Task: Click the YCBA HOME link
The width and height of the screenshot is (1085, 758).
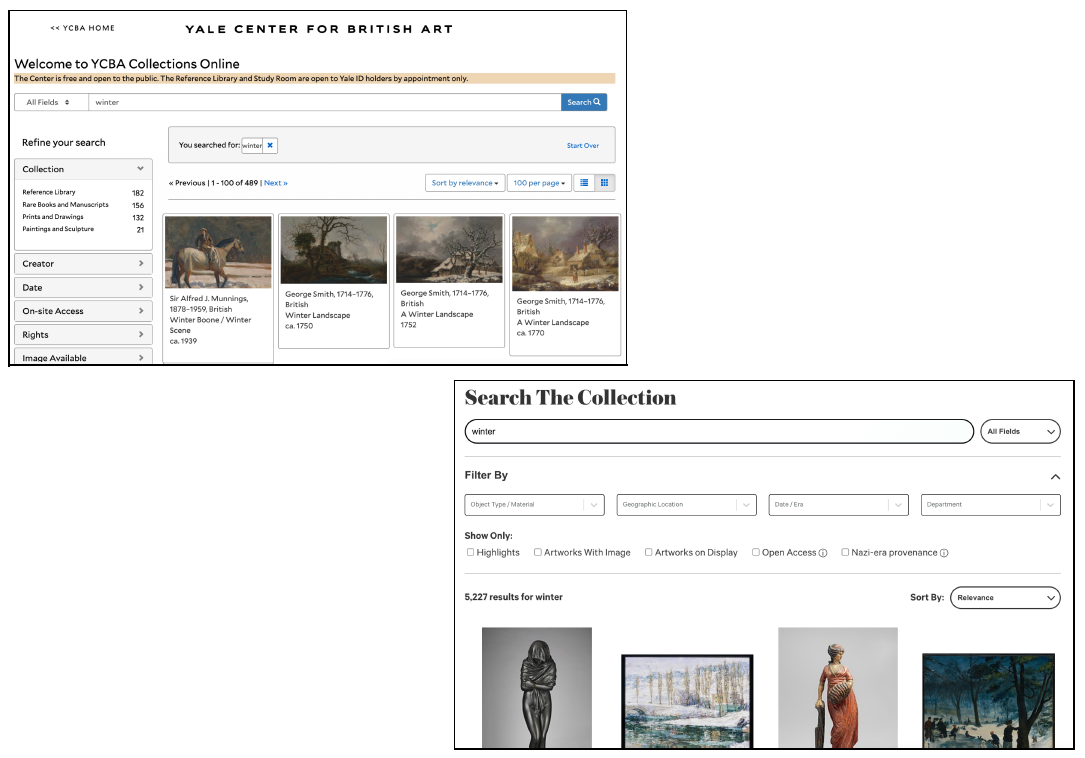Action: [x=82, y=28]
